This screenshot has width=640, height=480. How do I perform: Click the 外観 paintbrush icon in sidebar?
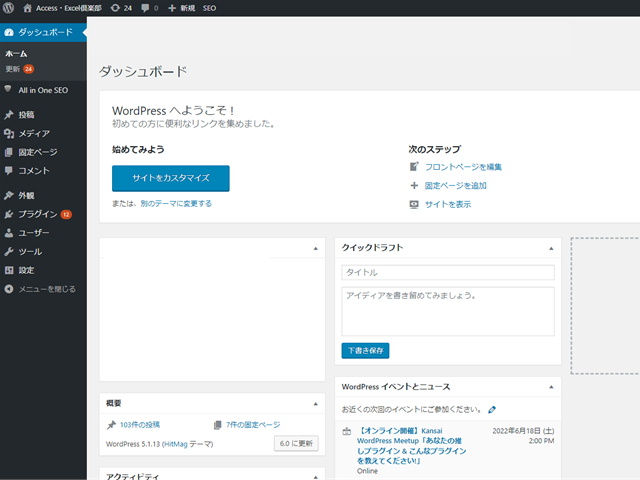(x=9, y=196)
